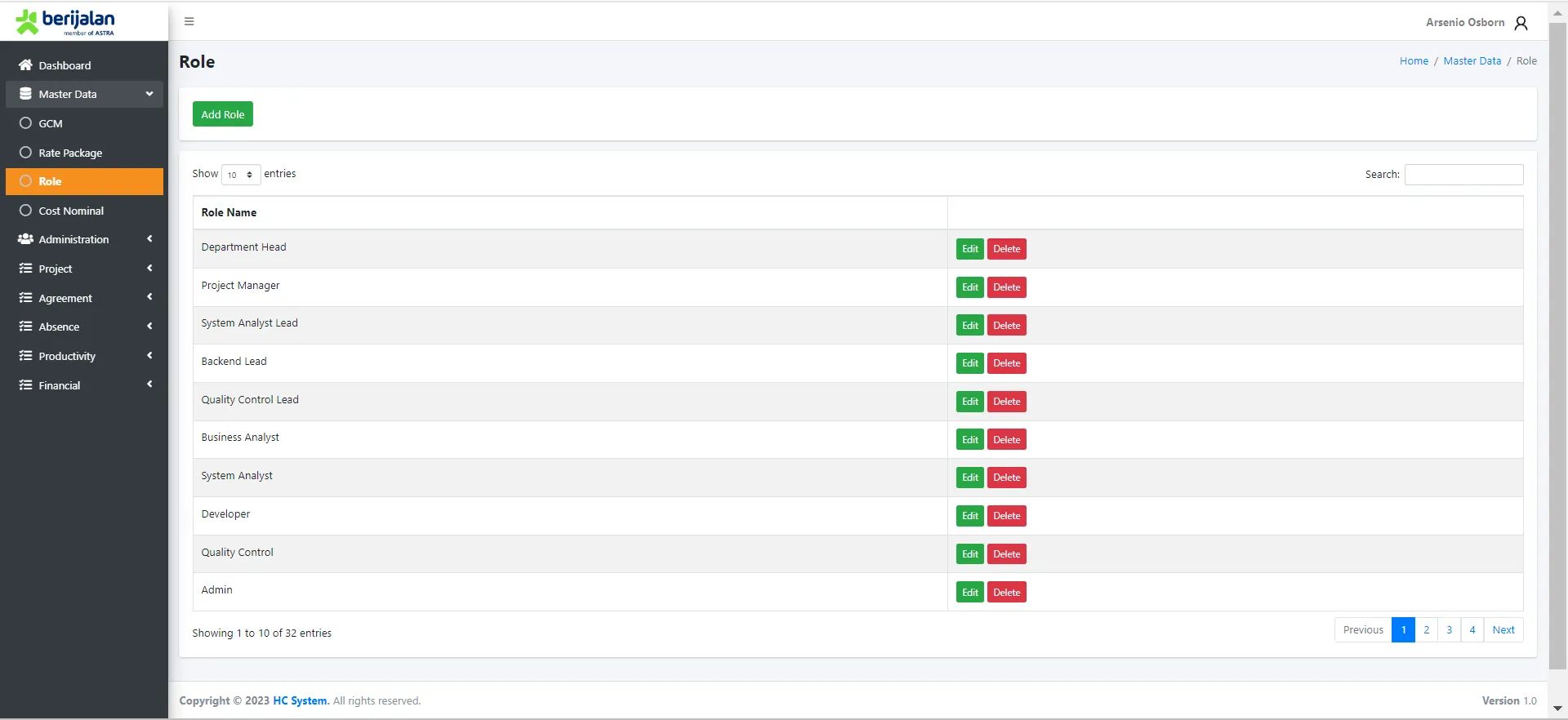The image size is (1568, 720).
Task: Click the page vertical scrollbar
Action: (x=1557, y=343)
